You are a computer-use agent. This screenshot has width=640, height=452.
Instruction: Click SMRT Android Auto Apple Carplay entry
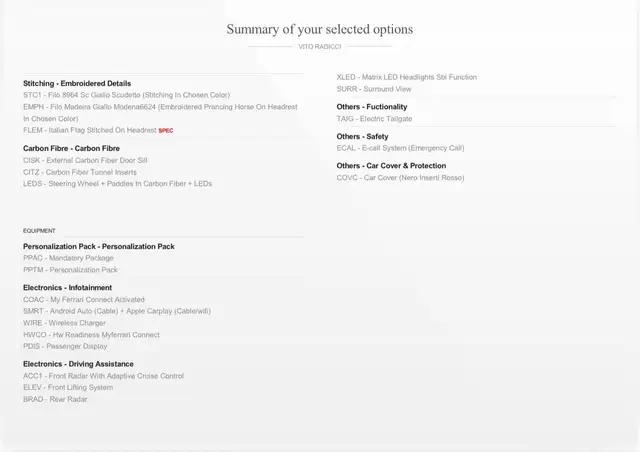point(117,311)
